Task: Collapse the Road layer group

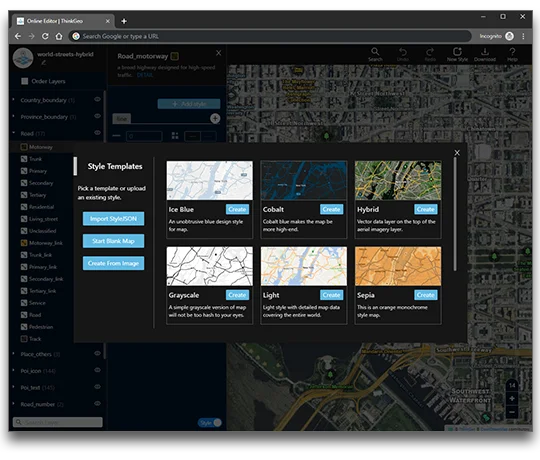Action: (x=14, y=133)
